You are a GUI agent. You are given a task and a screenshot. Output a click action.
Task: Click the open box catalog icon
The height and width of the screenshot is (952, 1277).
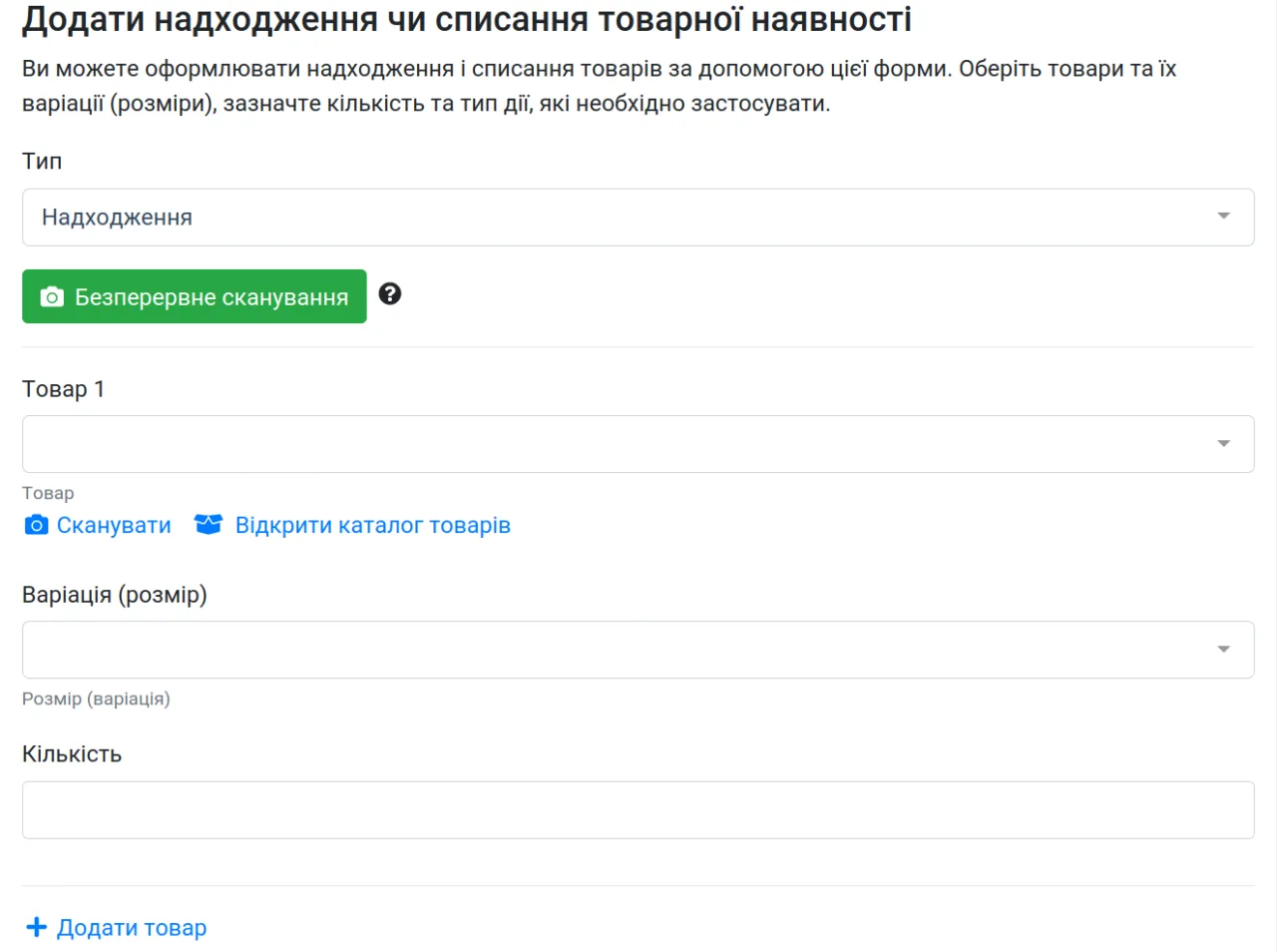point(209,524)
